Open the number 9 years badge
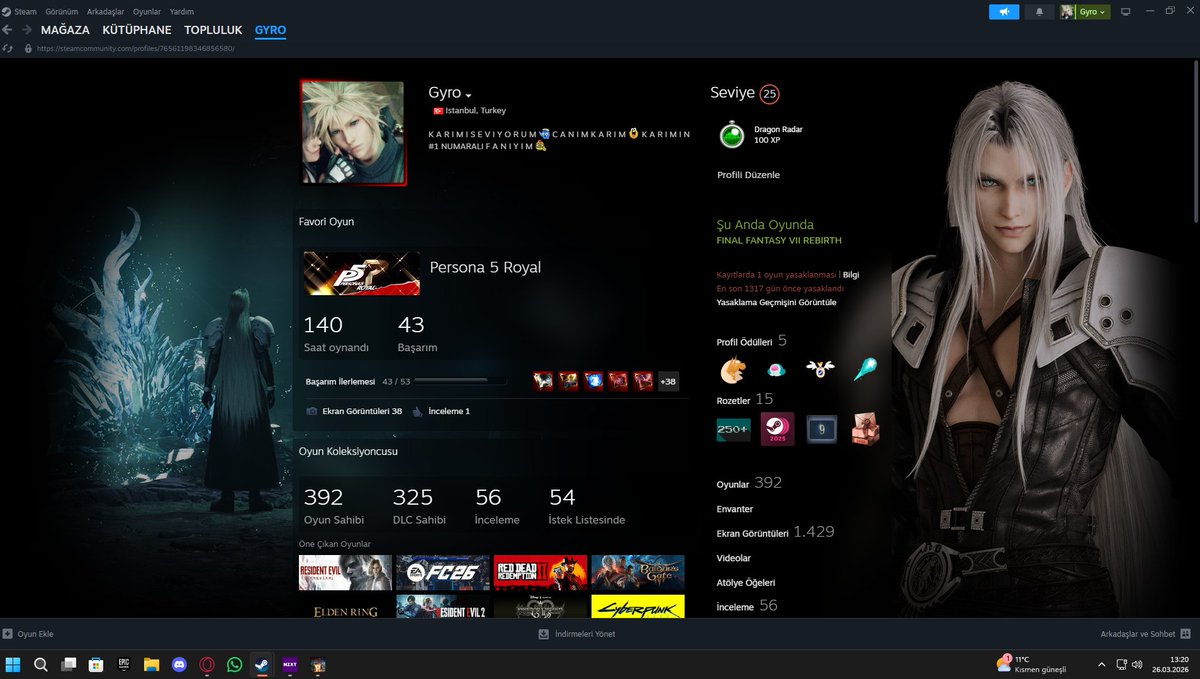The height and width of the screenshot is (679, 1200). click(821, 429)
